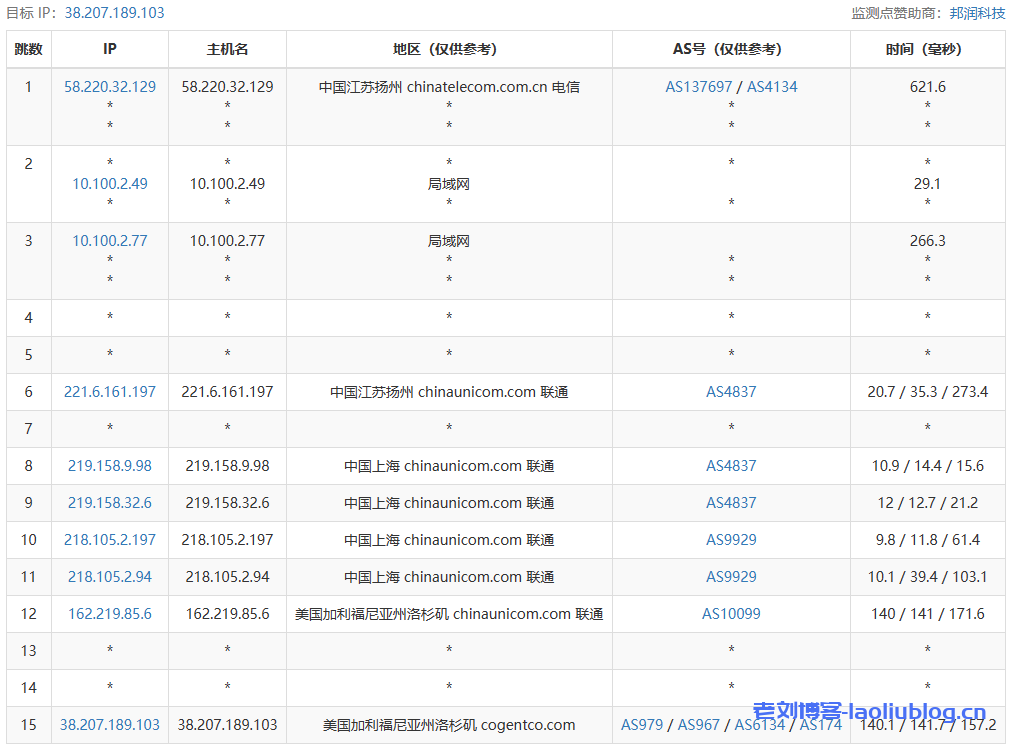Open IP link 218.105.2.197

110,539
